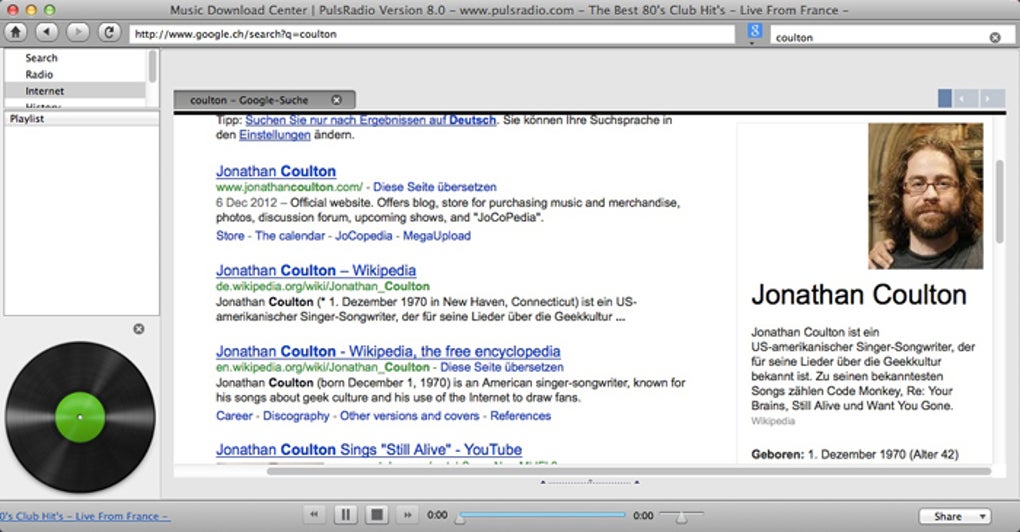Skip to the next track

click(407, 515)
